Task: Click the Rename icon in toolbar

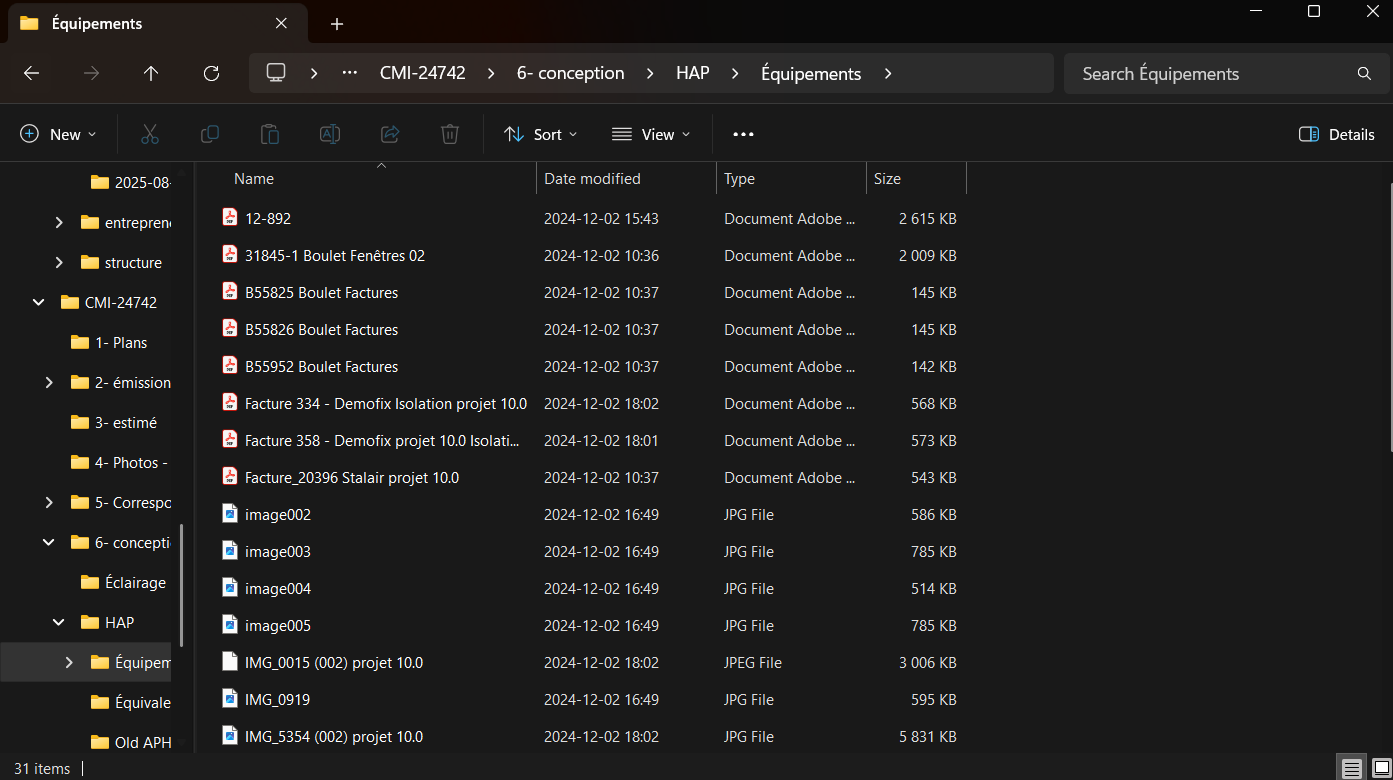Action: [330, 134]
